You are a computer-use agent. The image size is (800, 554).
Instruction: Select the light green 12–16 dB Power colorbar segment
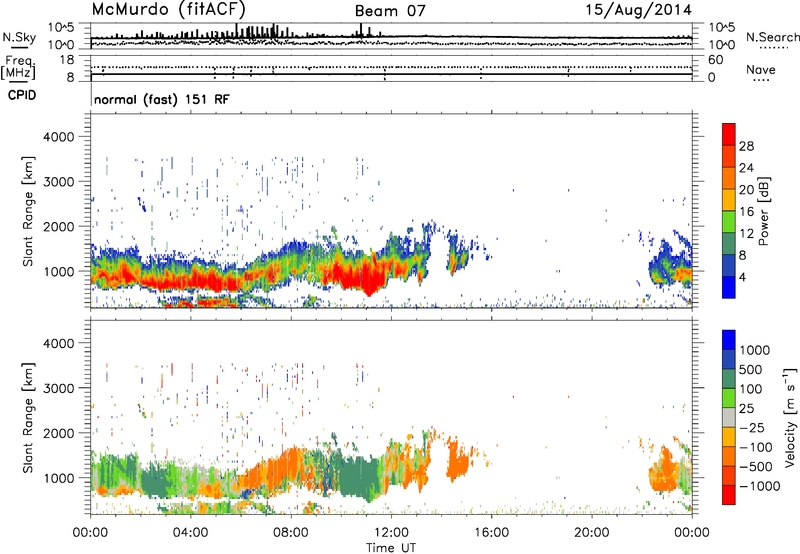(729, 222)
